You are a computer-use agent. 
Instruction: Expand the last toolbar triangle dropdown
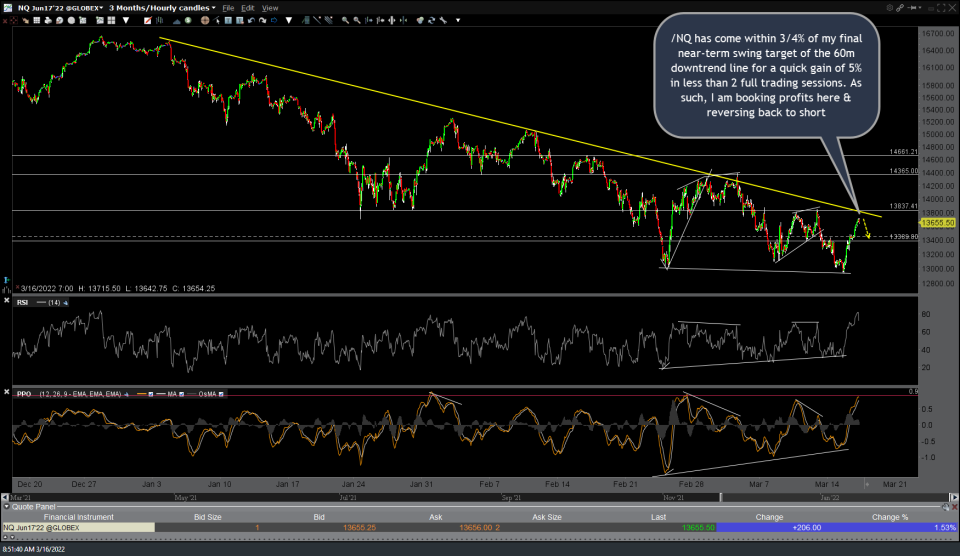[x=458, y=20]
